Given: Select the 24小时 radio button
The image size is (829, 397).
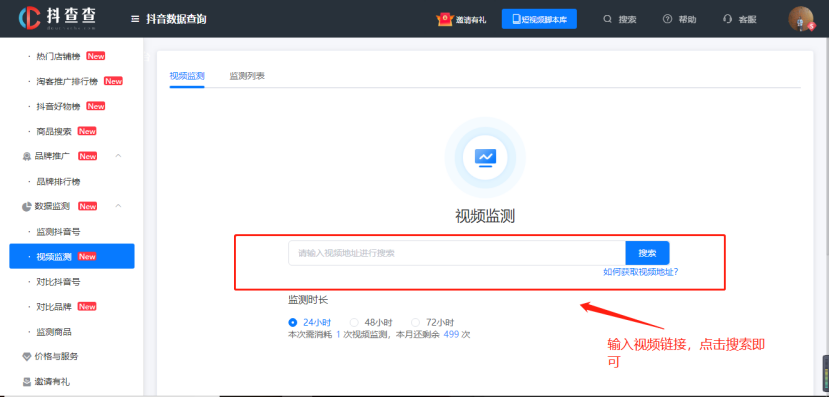Looking at the screenshot, I should [x=293, y=322].
